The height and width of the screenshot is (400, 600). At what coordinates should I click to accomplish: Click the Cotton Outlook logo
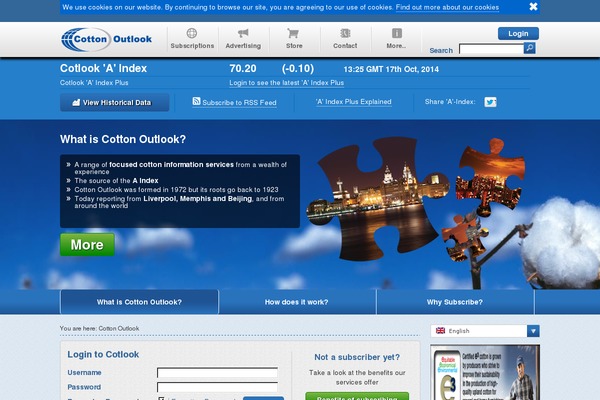pyautogui.click(x=106, y=39)
